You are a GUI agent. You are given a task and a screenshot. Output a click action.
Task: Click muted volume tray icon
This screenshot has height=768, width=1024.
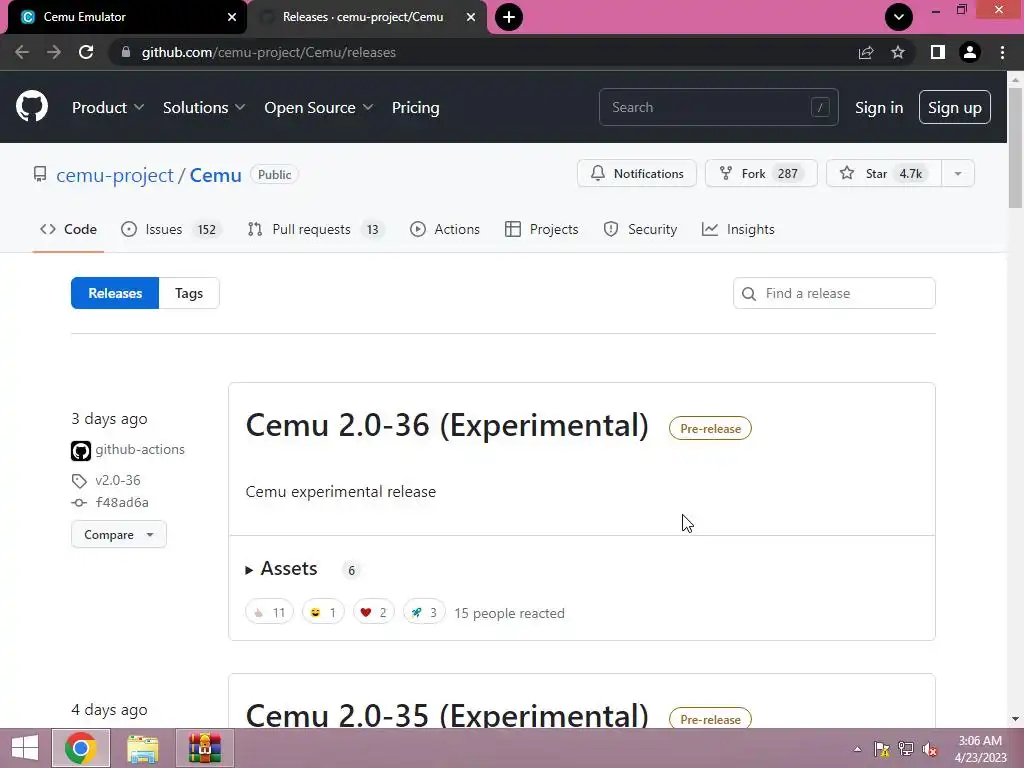[x=930, y=749]
